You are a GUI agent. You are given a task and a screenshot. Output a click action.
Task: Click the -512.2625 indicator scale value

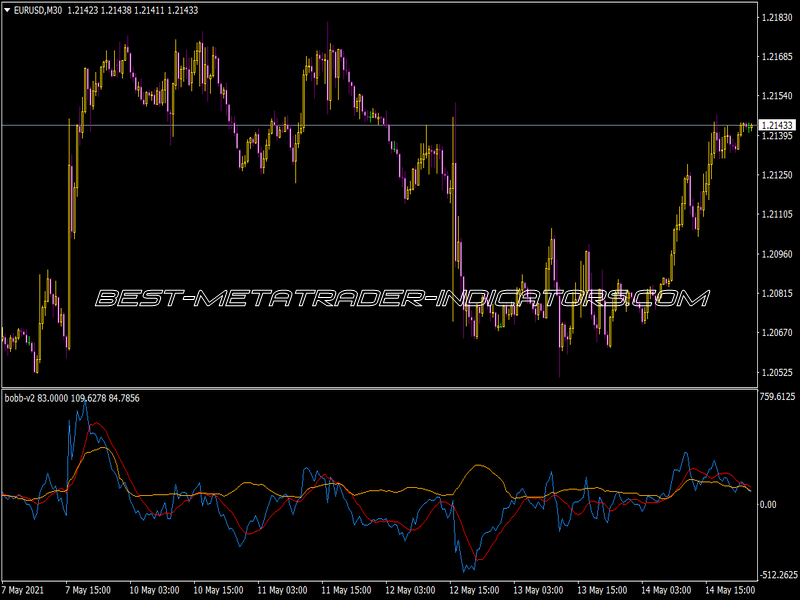point(779,575)
